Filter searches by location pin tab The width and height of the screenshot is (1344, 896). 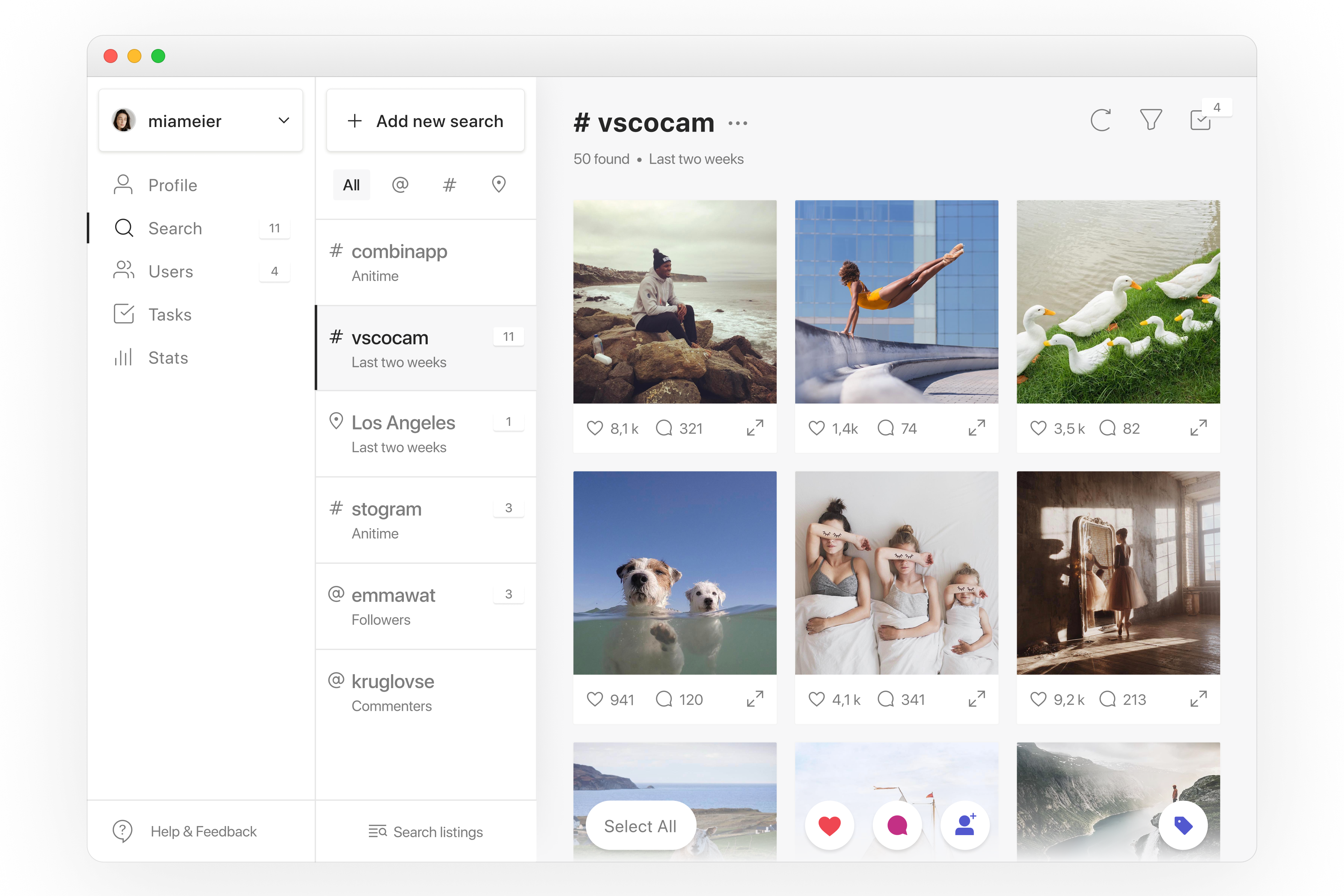click(499, 184)
